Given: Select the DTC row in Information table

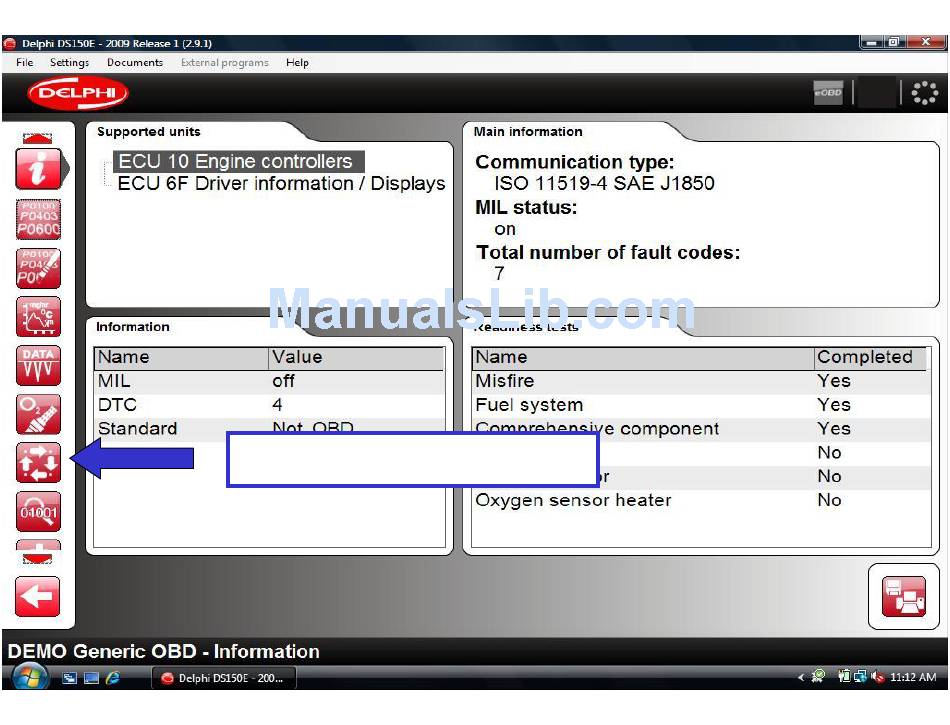Looking at the screenshot, I should 269,405.
